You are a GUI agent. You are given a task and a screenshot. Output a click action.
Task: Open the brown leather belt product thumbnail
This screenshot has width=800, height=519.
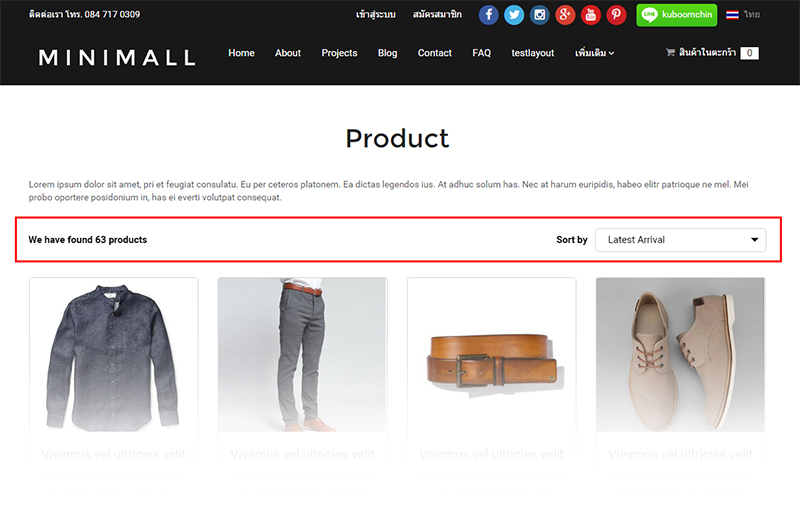point(491,355)
